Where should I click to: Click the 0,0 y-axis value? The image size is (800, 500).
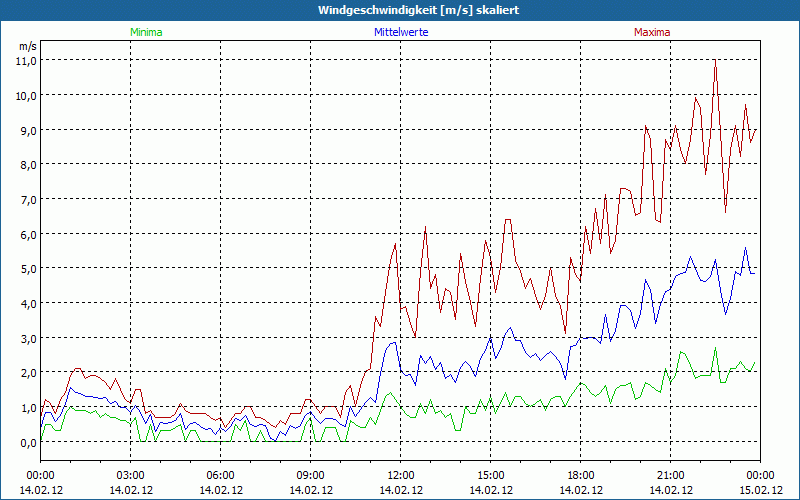click(x=29, y=442)
